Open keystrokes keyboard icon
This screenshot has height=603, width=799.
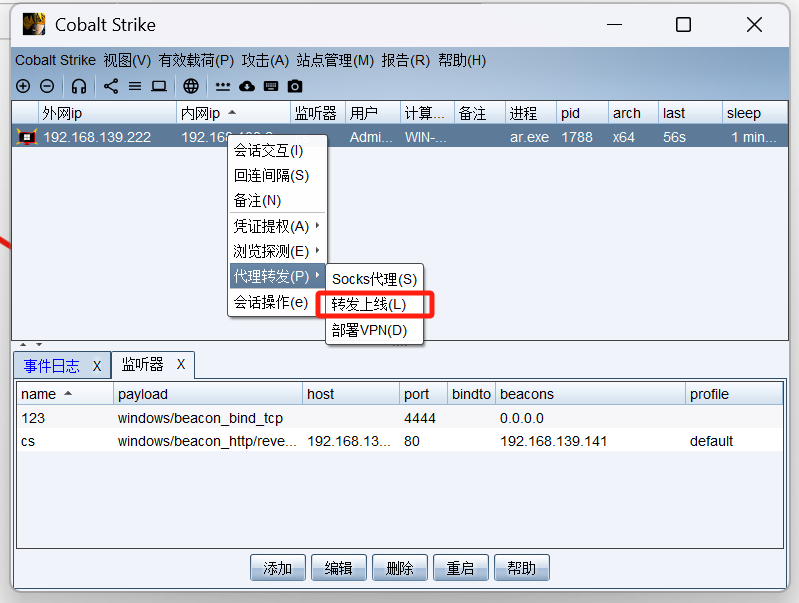[x=271, y=86]
